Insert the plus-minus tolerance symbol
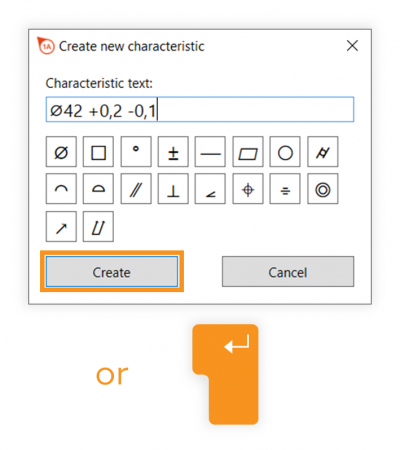Image resolution: width=400 pixels, height=450 pixels. 173,152
